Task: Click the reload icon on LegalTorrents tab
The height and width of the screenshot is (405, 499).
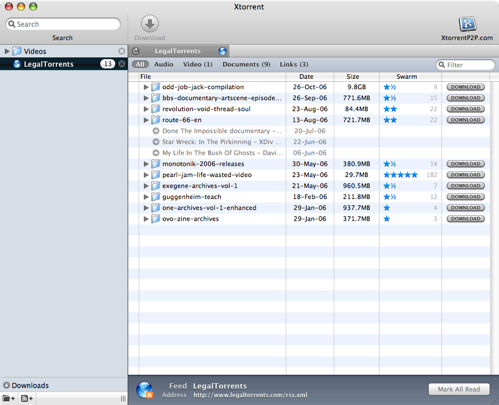Action: (x=136, y=51)
